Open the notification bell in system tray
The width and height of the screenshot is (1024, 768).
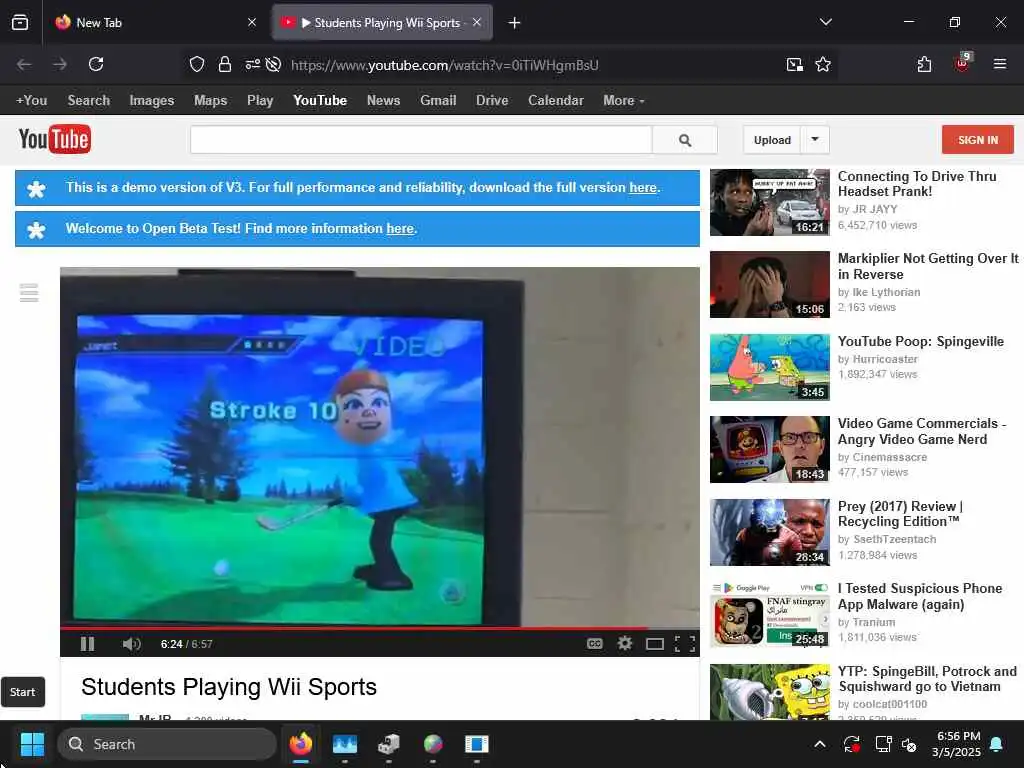[996, 744]
